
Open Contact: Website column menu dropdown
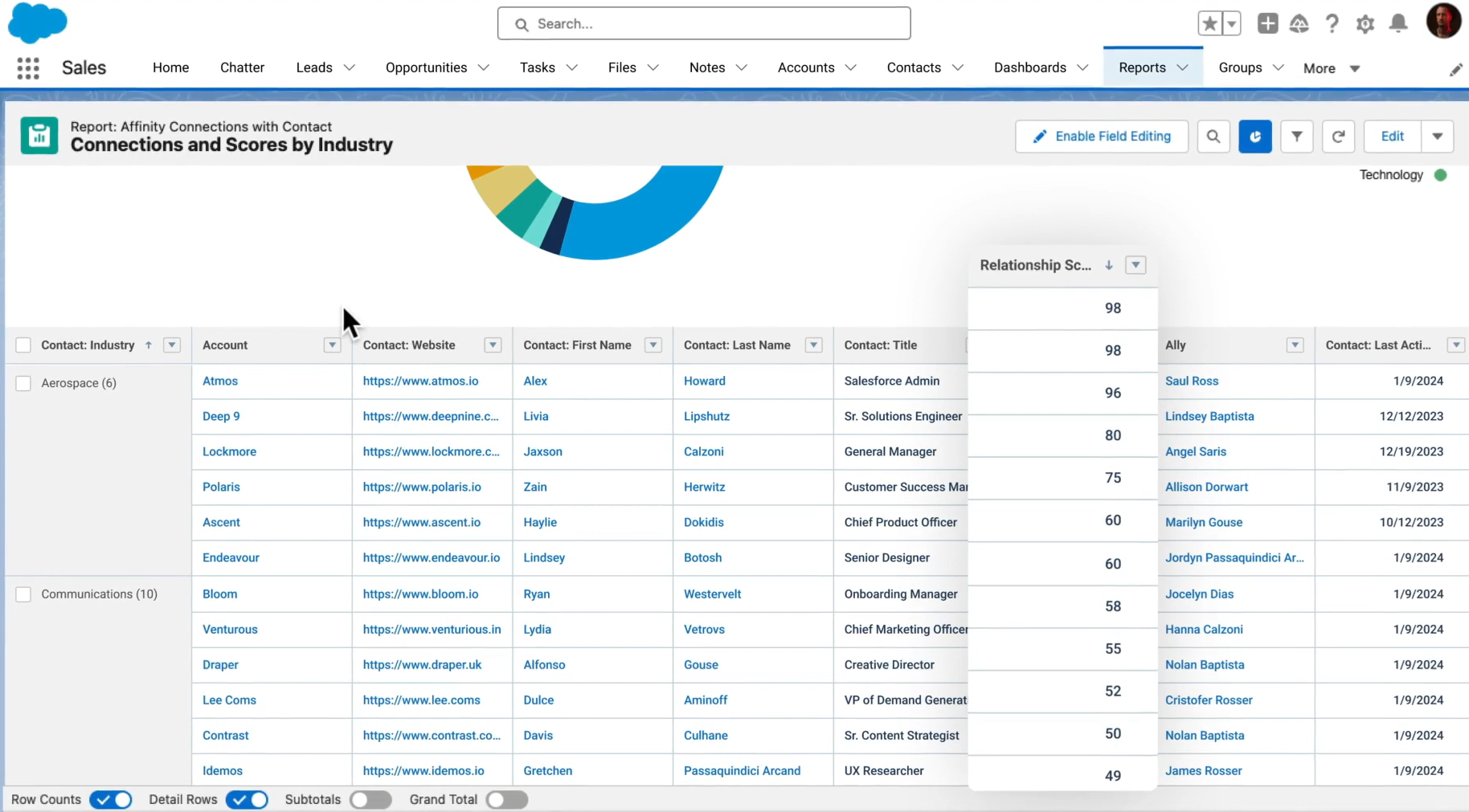pyautogui.click(x=493, y=345)
